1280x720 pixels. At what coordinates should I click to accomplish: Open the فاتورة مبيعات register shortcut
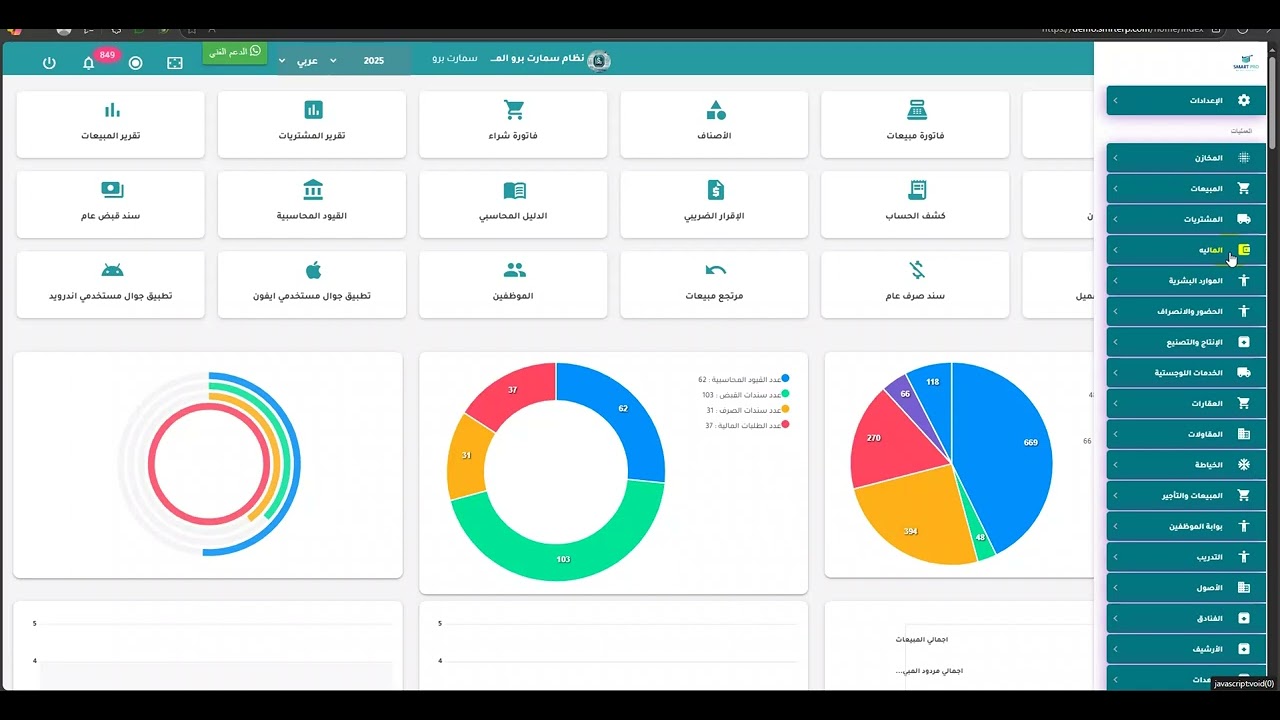(915, 124)
